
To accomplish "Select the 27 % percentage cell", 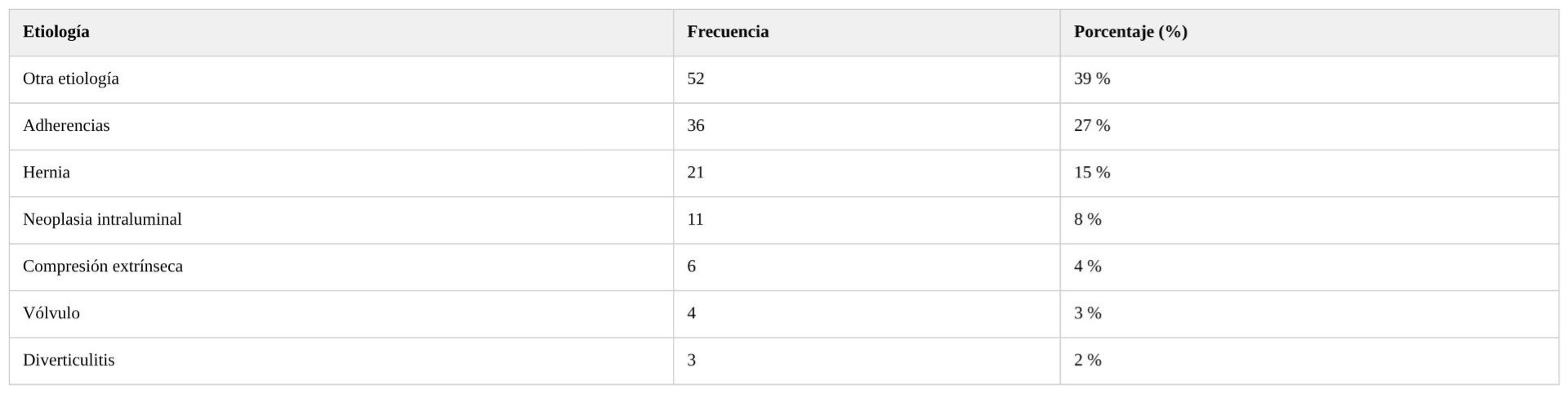I will click(1092, 126).
